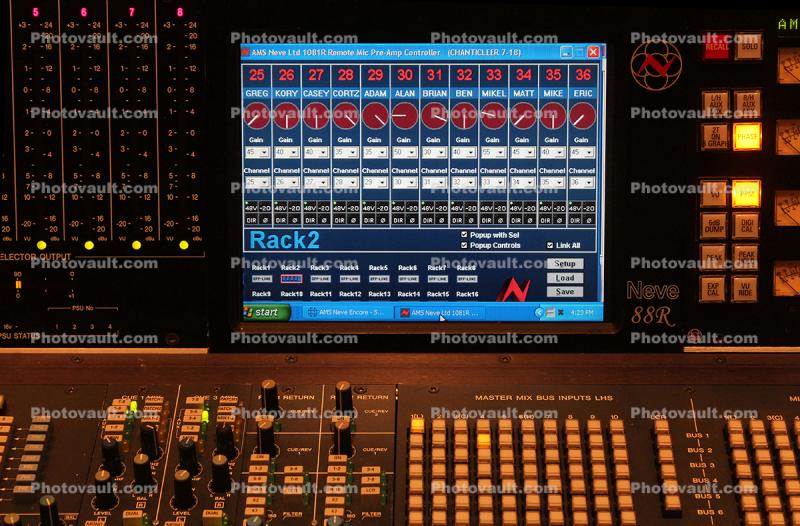Click the red Neve logo in the rack panel
800x526 pixels.
(x=513, y=291)
